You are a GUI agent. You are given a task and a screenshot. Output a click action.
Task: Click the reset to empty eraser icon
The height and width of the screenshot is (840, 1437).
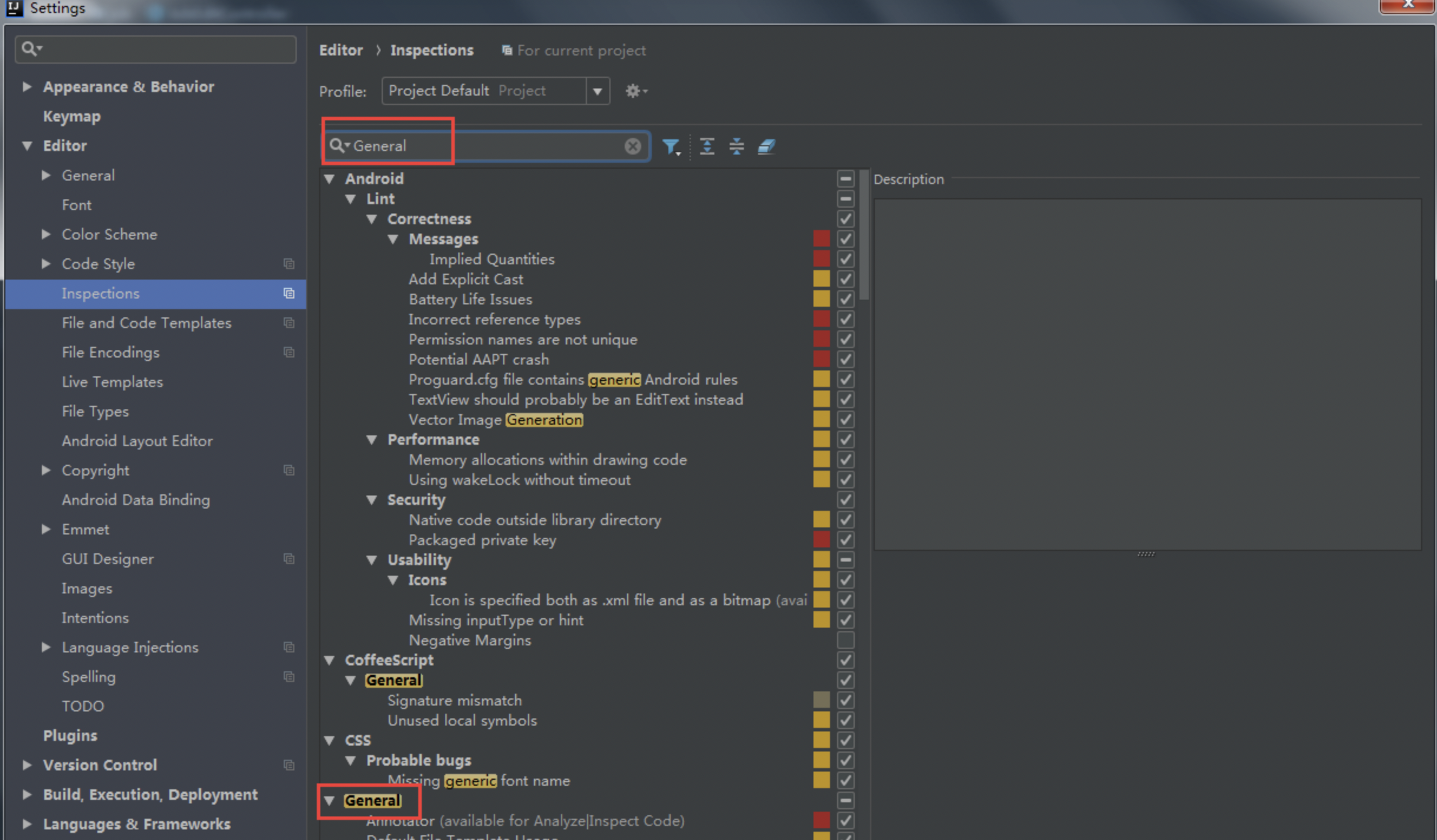(x=766, y=146)
